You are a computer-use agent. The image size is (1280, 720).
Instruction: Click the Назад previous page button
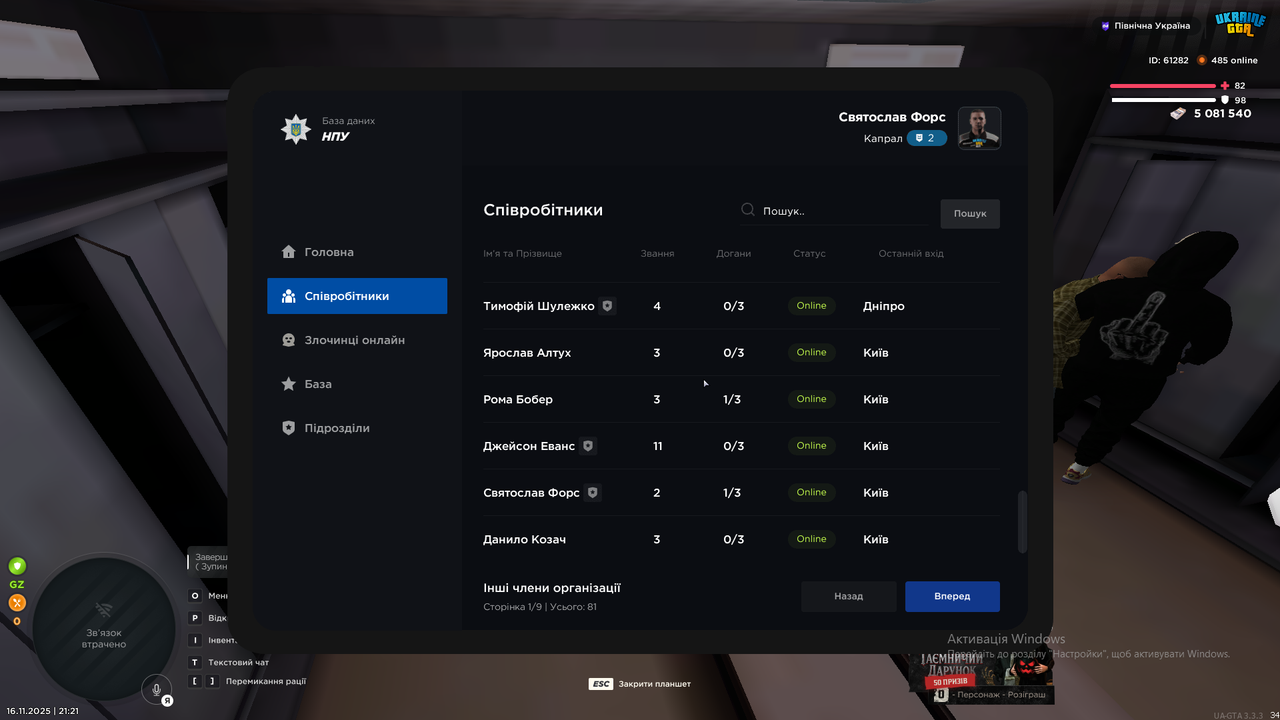(x=848, y=596)
